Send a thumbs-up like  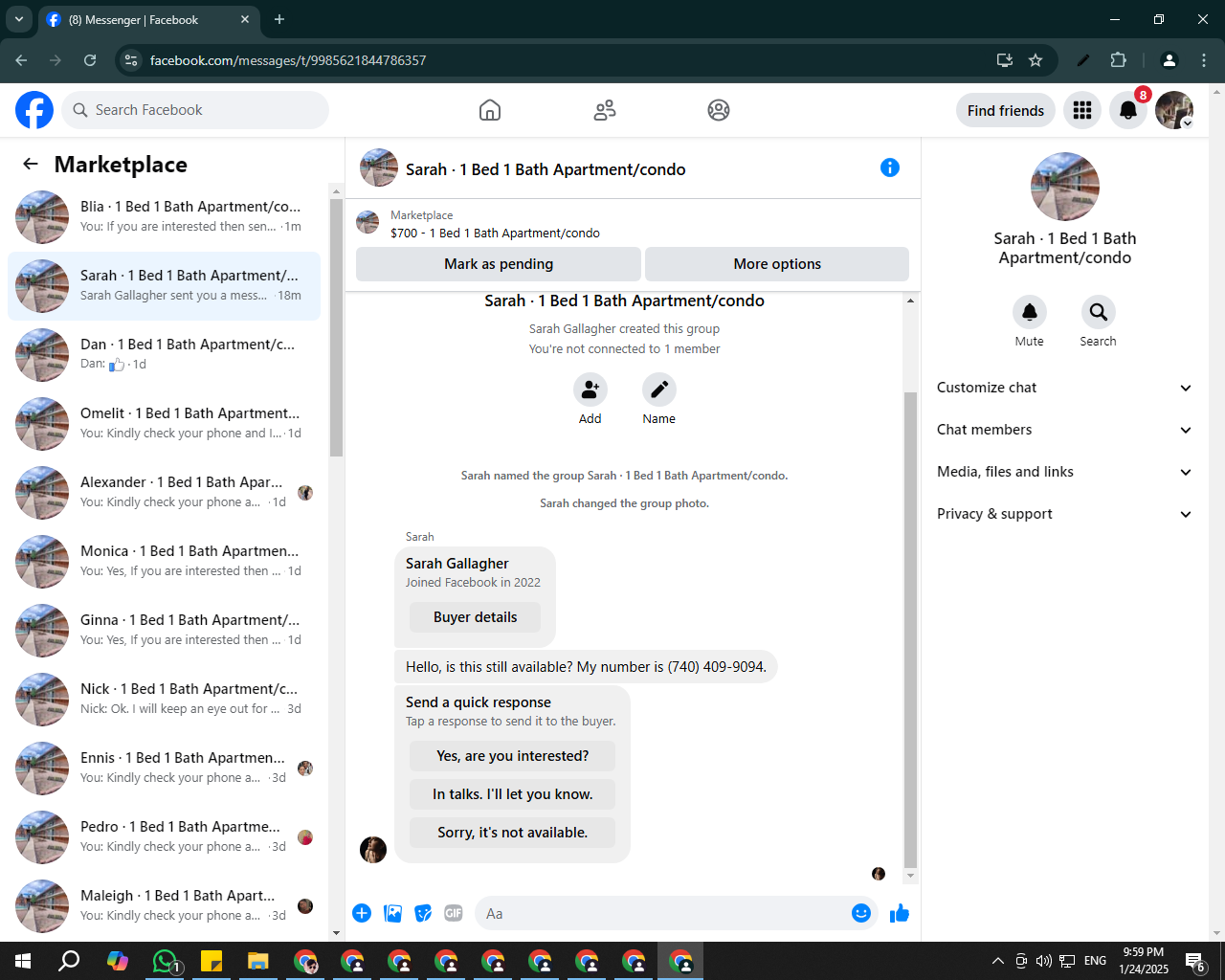click(x=900, y=913)
